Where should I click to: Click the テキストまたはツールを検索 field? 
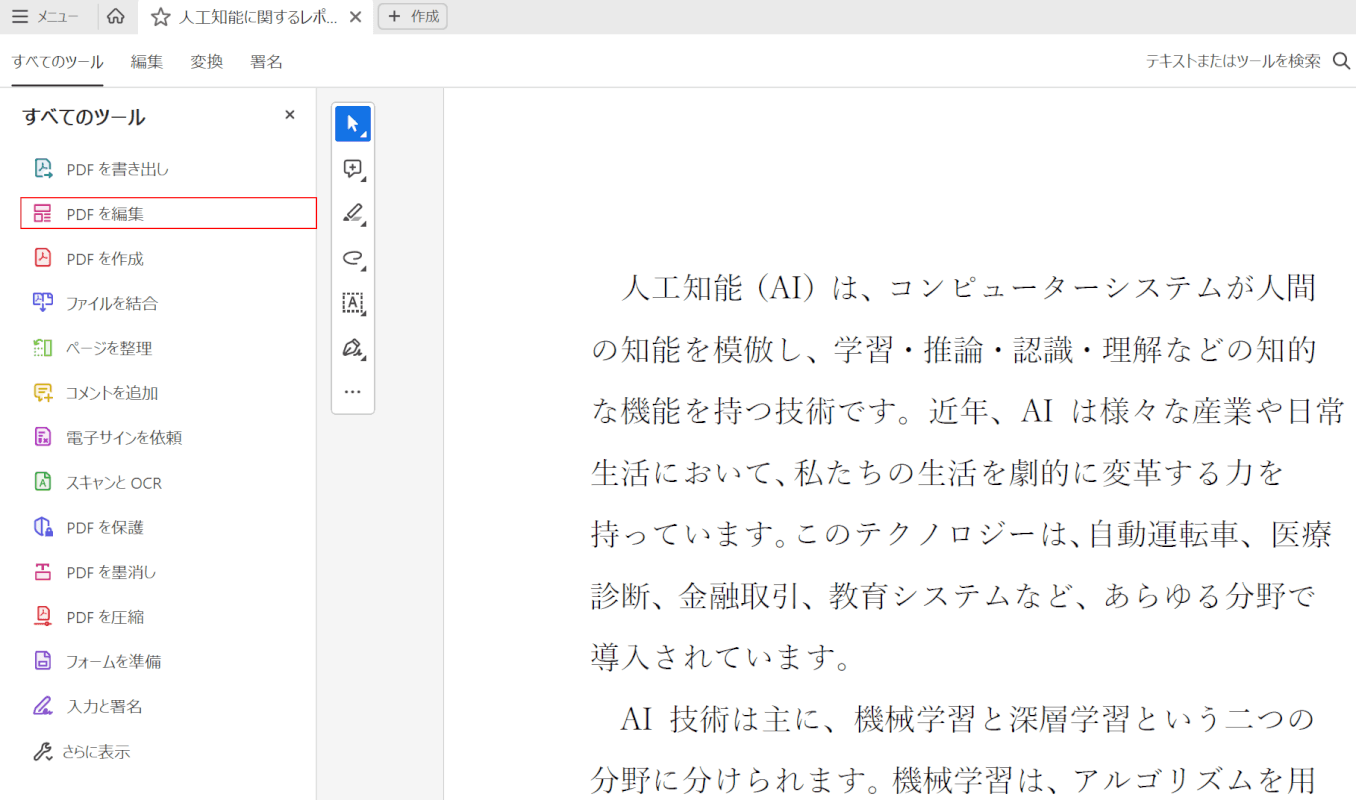click(1233, 61)
